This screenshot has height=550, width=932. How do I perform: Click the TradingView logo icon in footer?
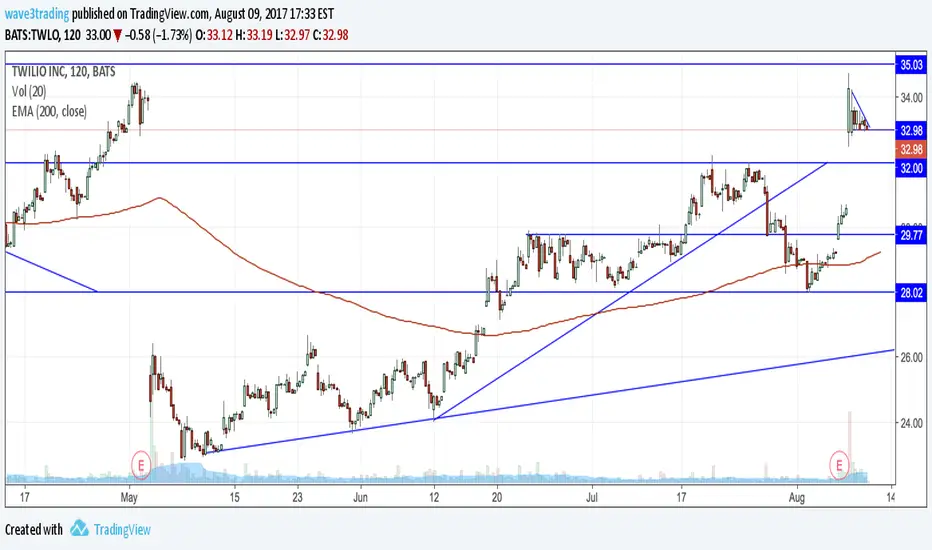pos(79,529)
